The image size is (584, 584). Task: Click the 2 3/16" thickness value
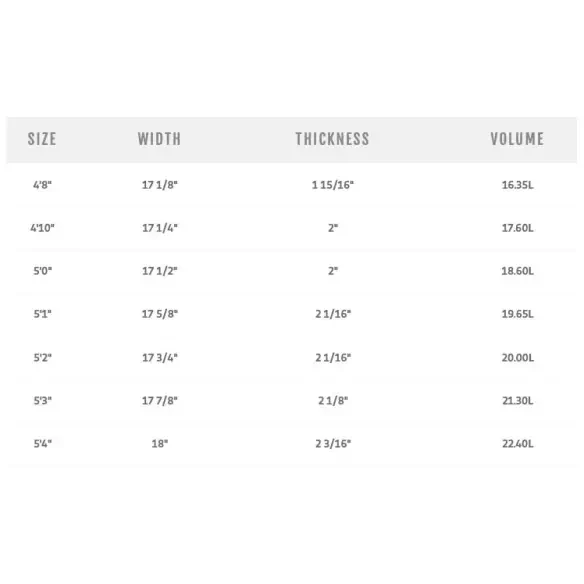tap(333, 444)
